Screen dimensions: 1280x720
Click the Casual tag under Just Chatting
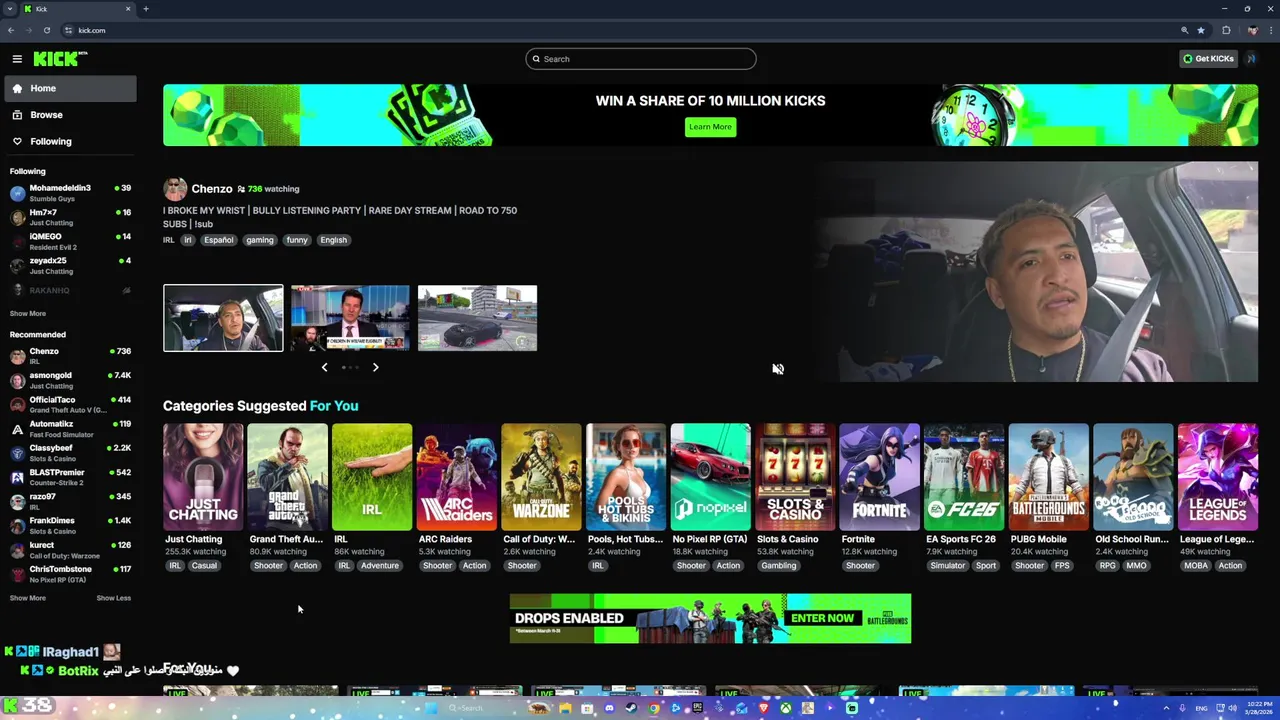coord(204,566)
